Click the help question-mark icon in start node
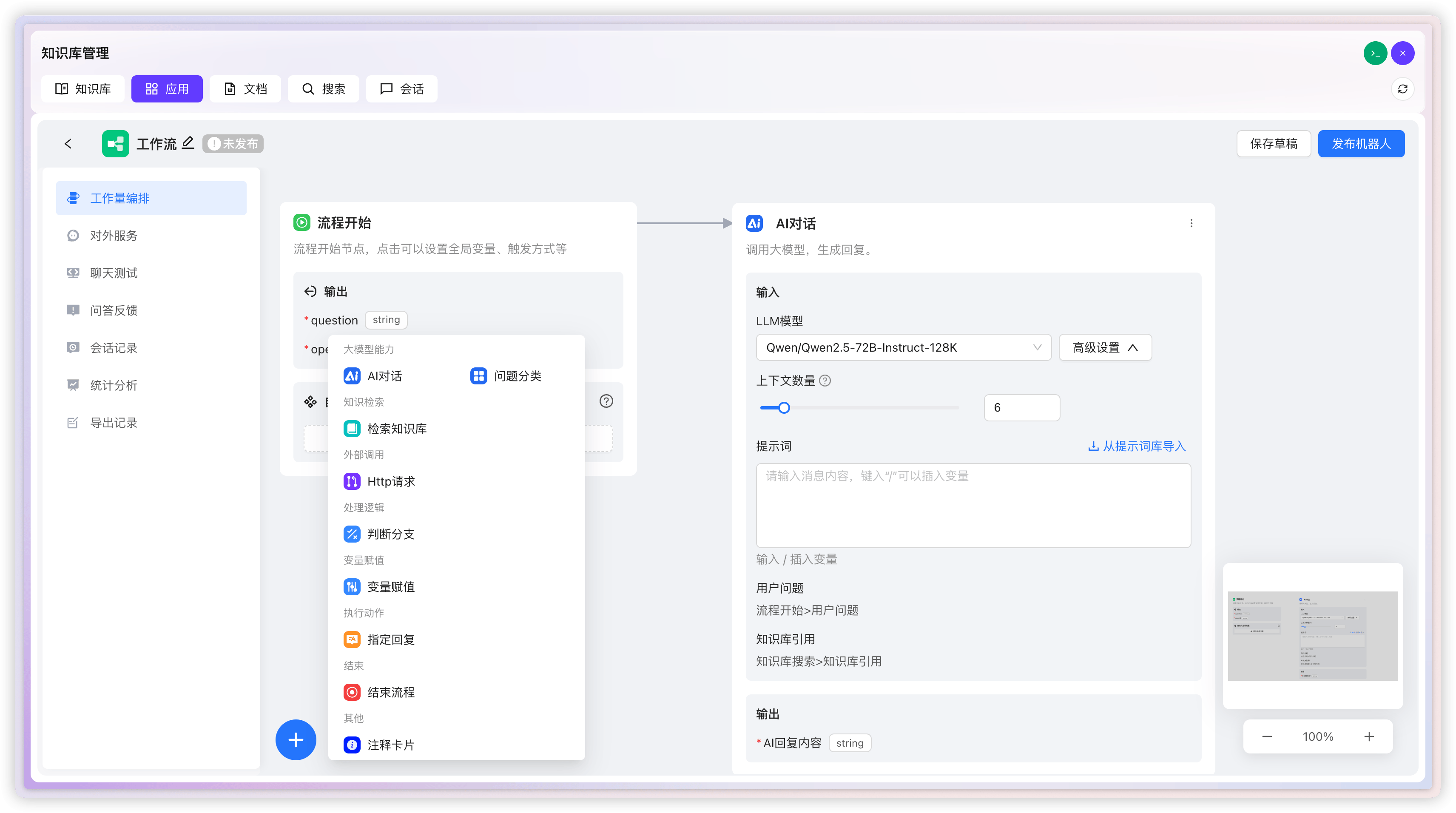 (606, 401)
